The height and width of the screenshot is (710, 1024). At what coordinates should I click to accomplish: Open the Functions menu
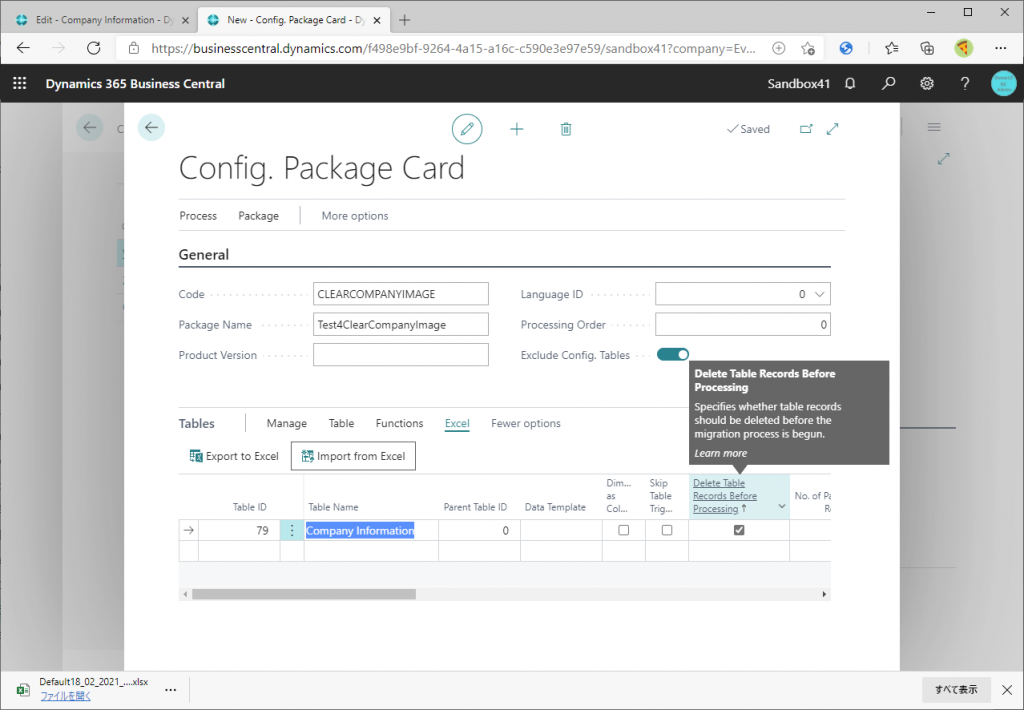[x=400, y=423]
